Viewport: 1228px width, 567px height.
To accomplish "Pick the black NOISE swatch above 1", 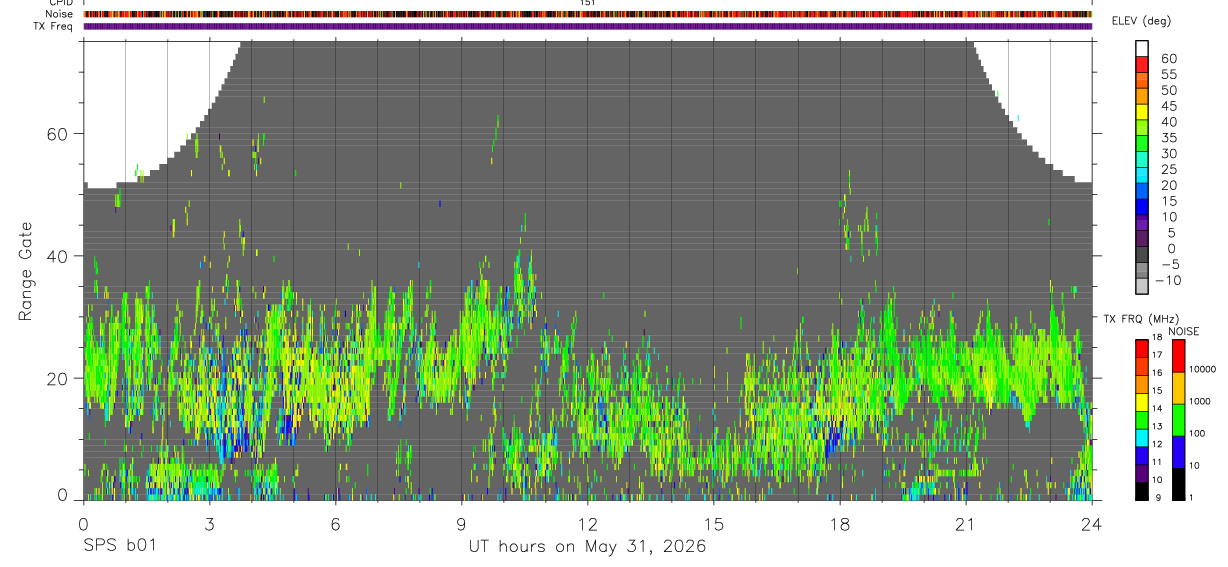I will pos(1178,484).
